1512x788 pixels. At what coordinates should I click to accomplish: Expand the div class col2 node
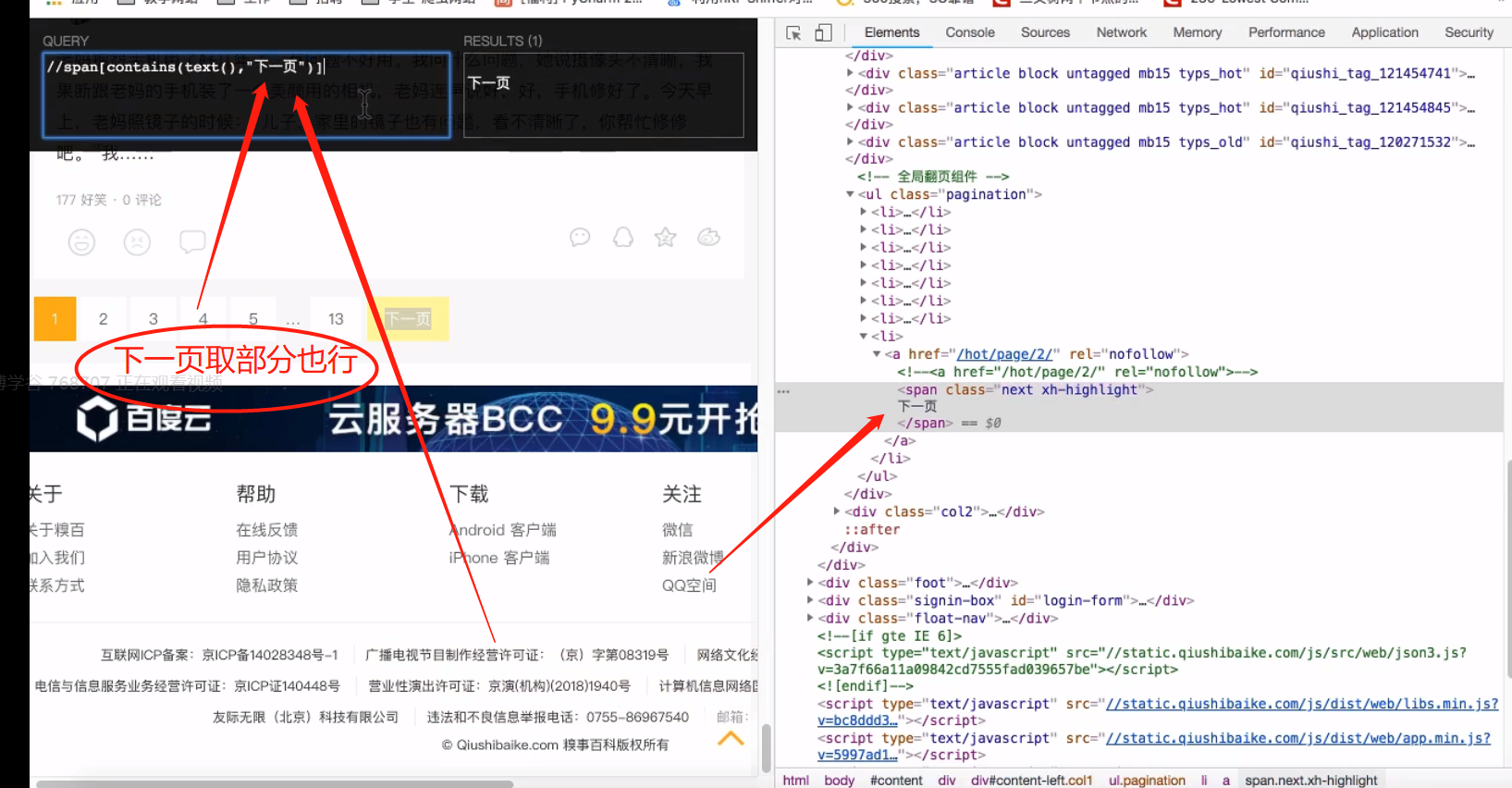[837, 511]
